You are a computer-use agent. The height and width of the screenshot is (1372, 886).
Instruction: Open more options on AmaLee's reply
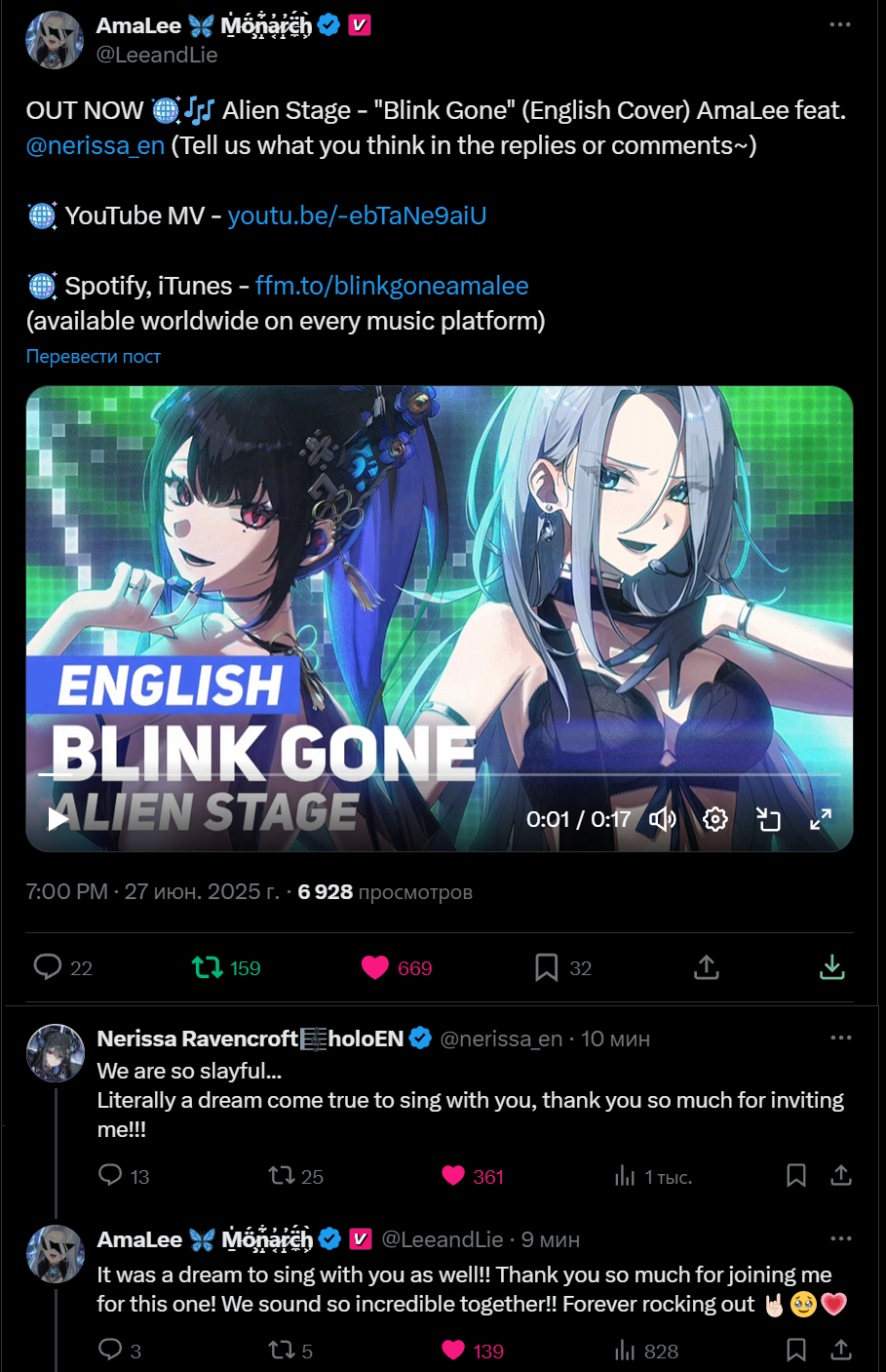(x=841, y=1238)
